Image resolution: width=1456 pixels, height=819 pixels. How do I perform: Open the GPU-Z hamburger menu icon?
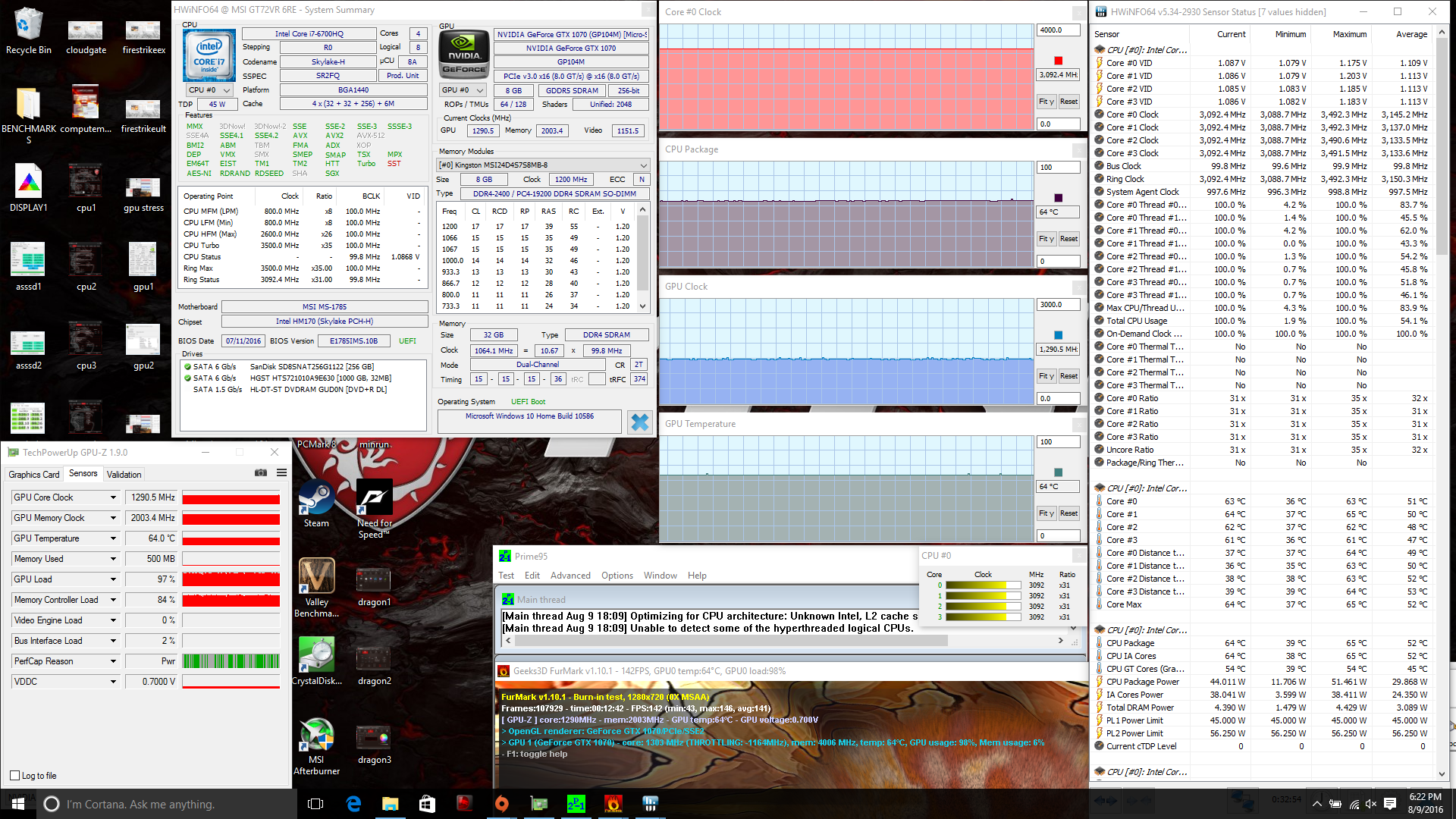coord(281,472)
